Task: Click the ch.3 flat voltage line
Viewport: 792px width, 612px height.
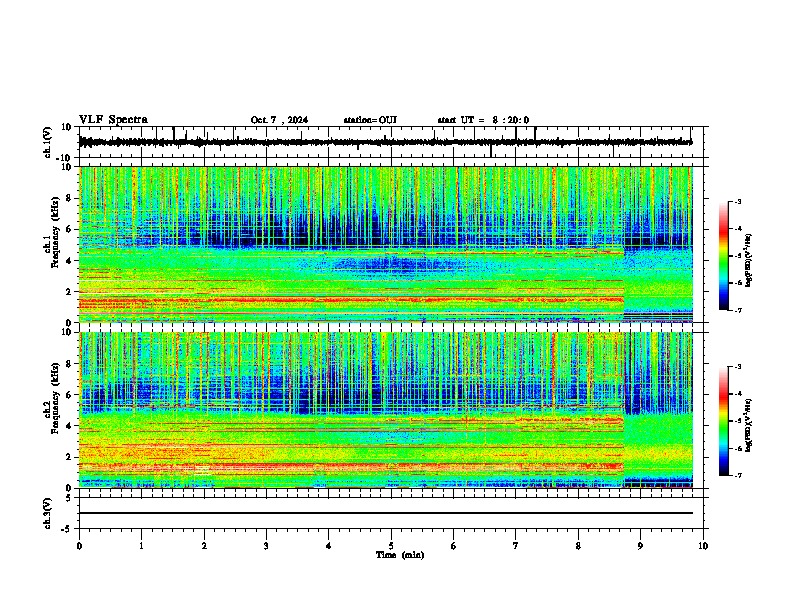Action: click(385, 513)
